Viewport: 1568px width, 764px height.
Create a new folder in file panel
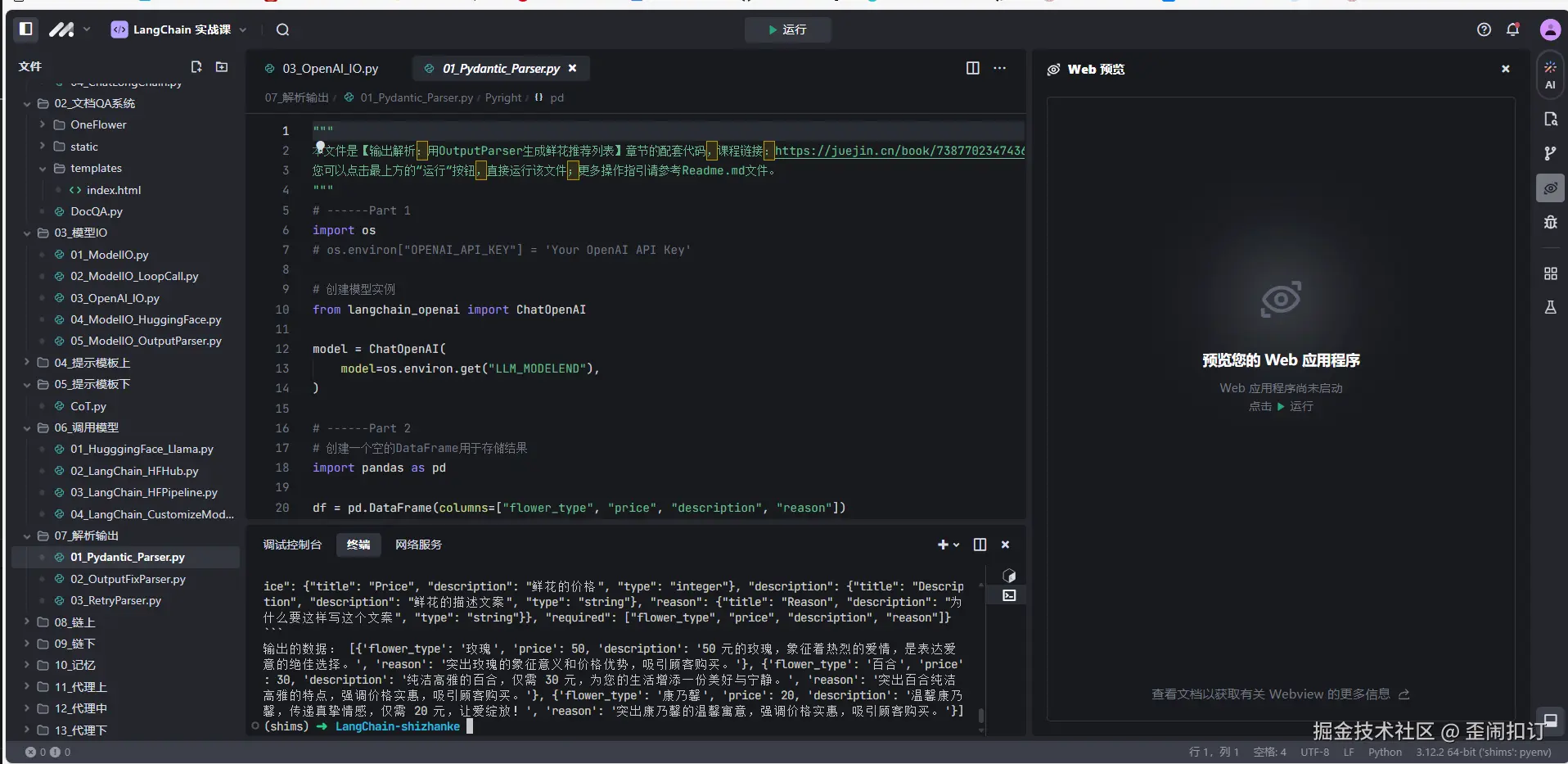point(222,67)
